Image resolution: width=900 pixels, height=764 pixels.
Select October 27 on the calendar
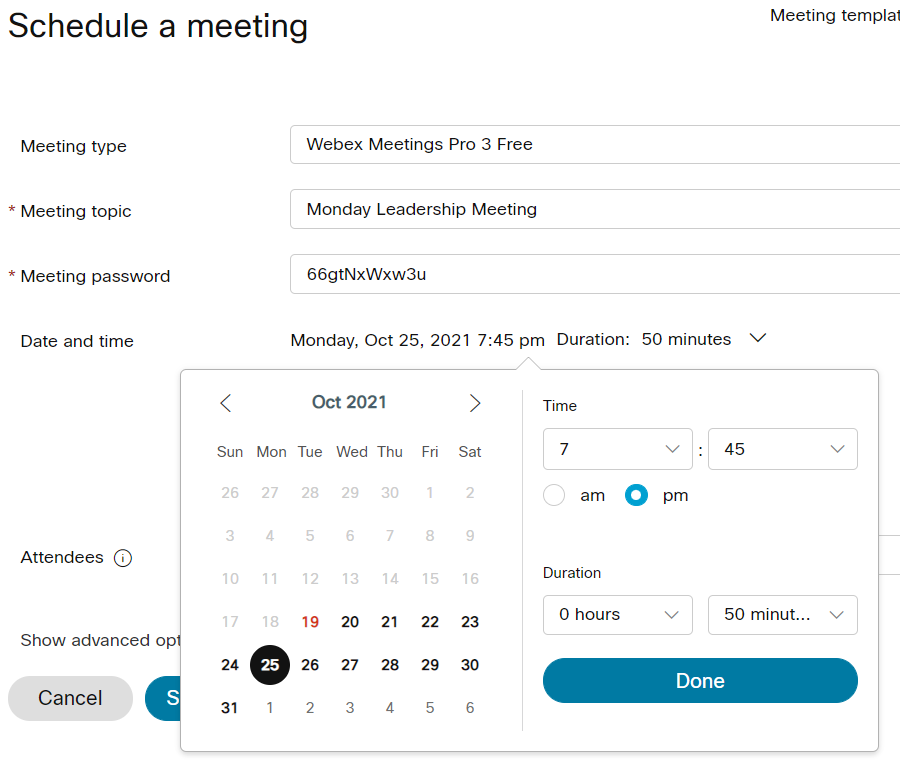349,664
